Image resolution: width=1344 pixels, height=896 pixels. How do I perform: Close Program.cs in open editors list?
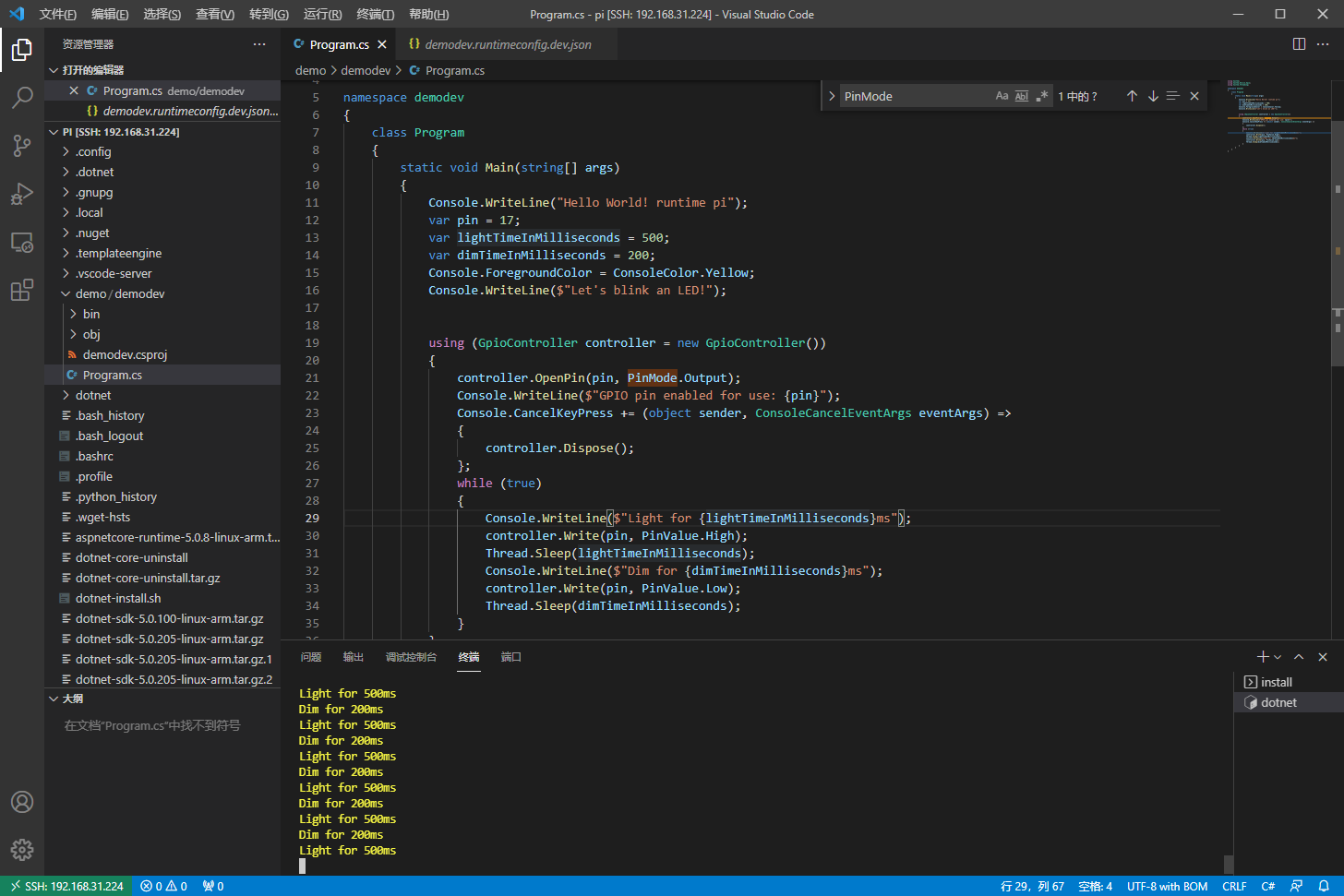click(x=74, y=90)
